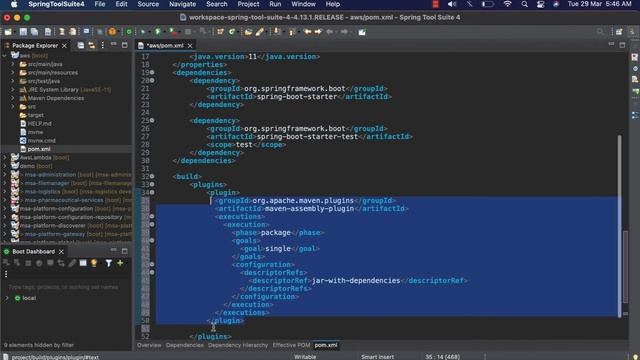Toggle code fold marker at line 34
Image resolution: width=640 pixels, height=360 pixels.
coord(152,192)
